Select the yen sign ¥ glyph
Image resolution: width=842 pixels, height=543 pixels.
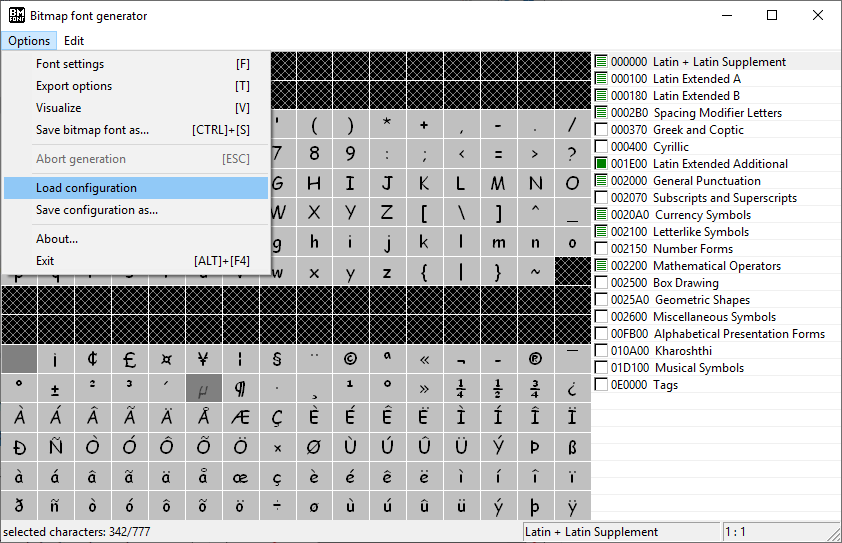(203, 359)
